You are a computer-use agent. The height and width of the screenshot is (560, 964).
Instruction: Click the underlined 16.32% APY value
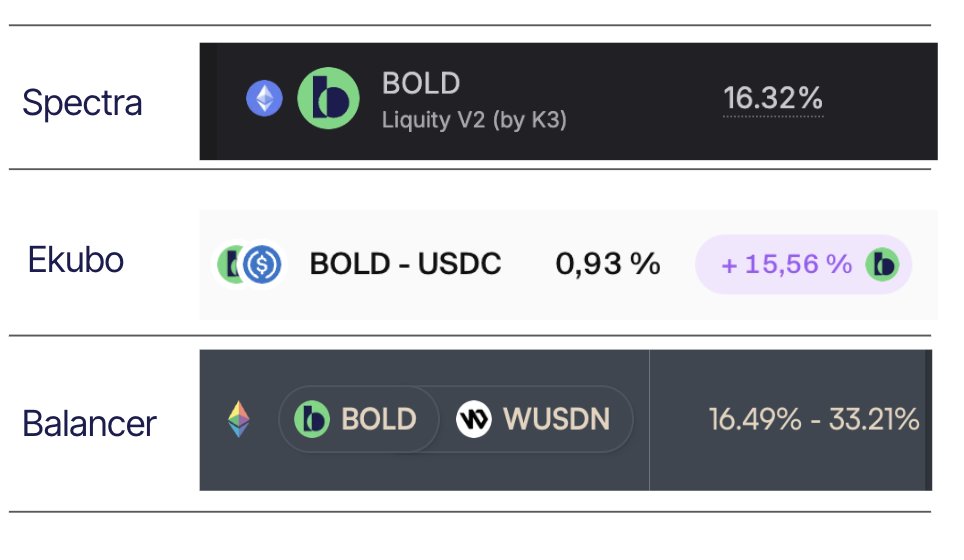coord(773,98)
